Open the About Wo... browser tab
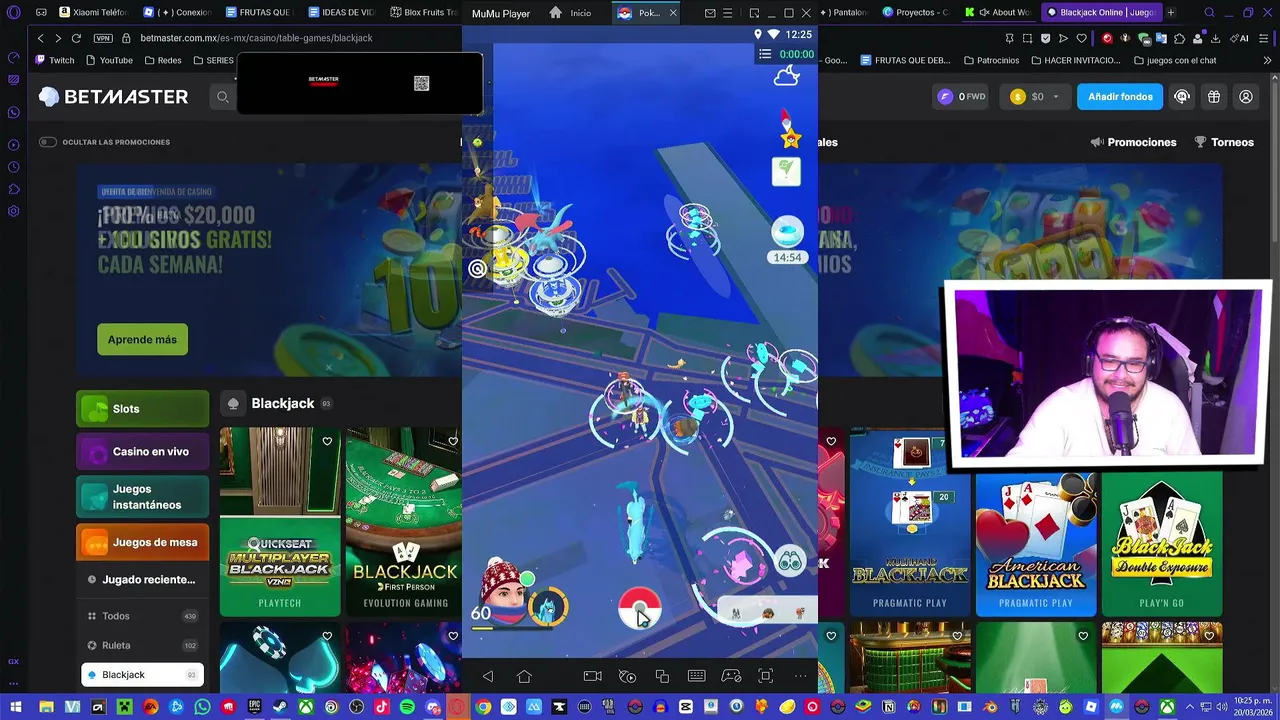The width and height of the screenshot is (1280, 720). point(998,13)
